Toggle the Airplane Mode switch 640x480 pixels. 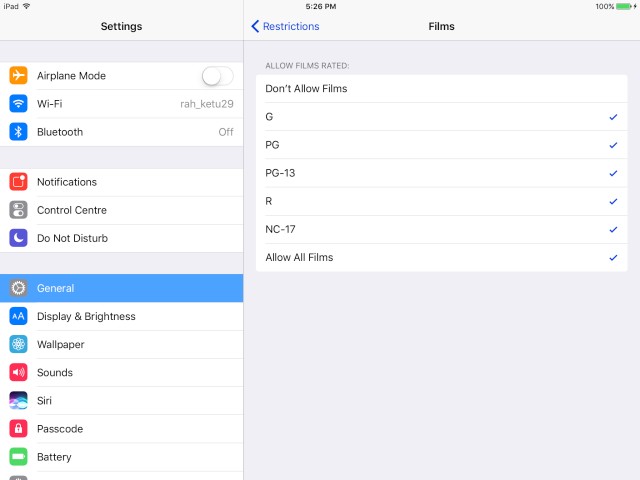click(218, 76)
